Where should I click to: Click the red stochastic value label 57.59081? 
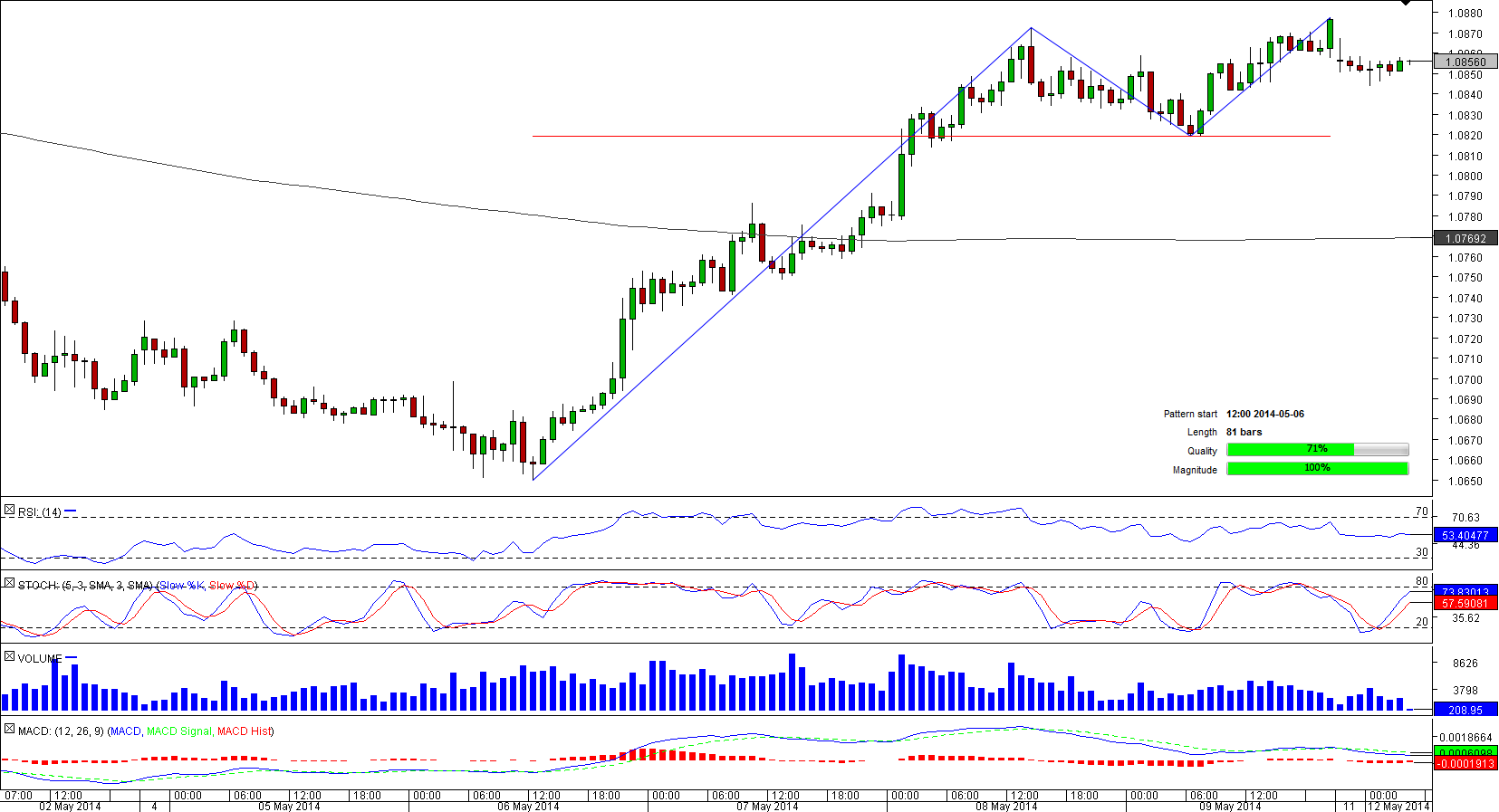1465,603
